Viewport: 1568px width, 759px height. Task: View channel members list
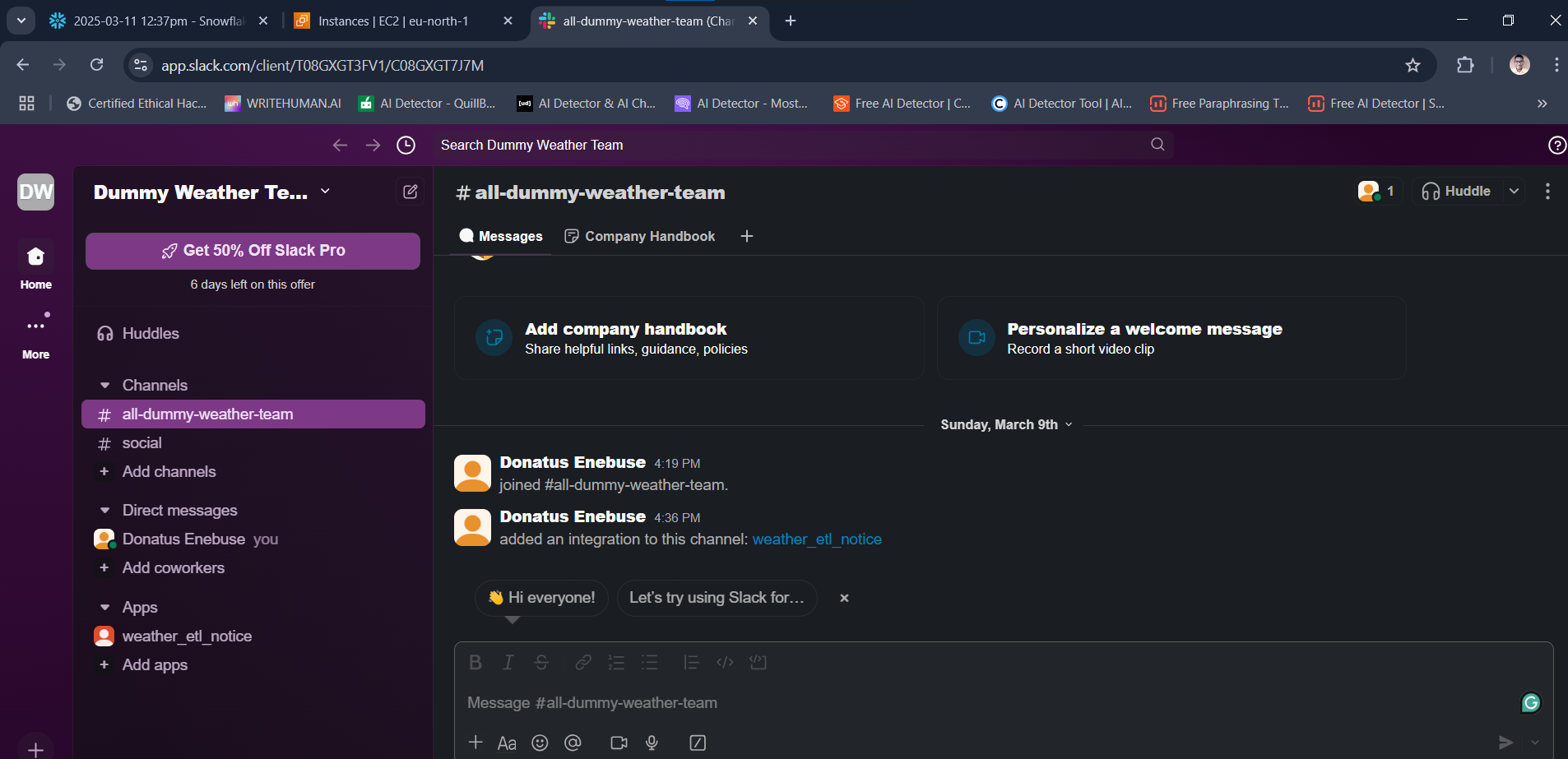1377,191
